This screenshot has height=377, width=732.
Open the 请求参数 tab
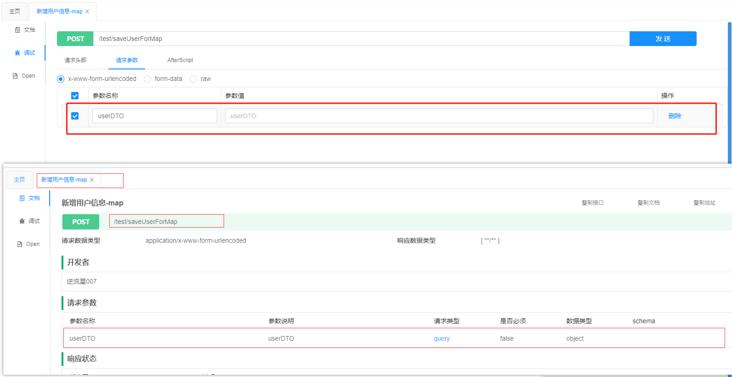(x=127, y=60)
